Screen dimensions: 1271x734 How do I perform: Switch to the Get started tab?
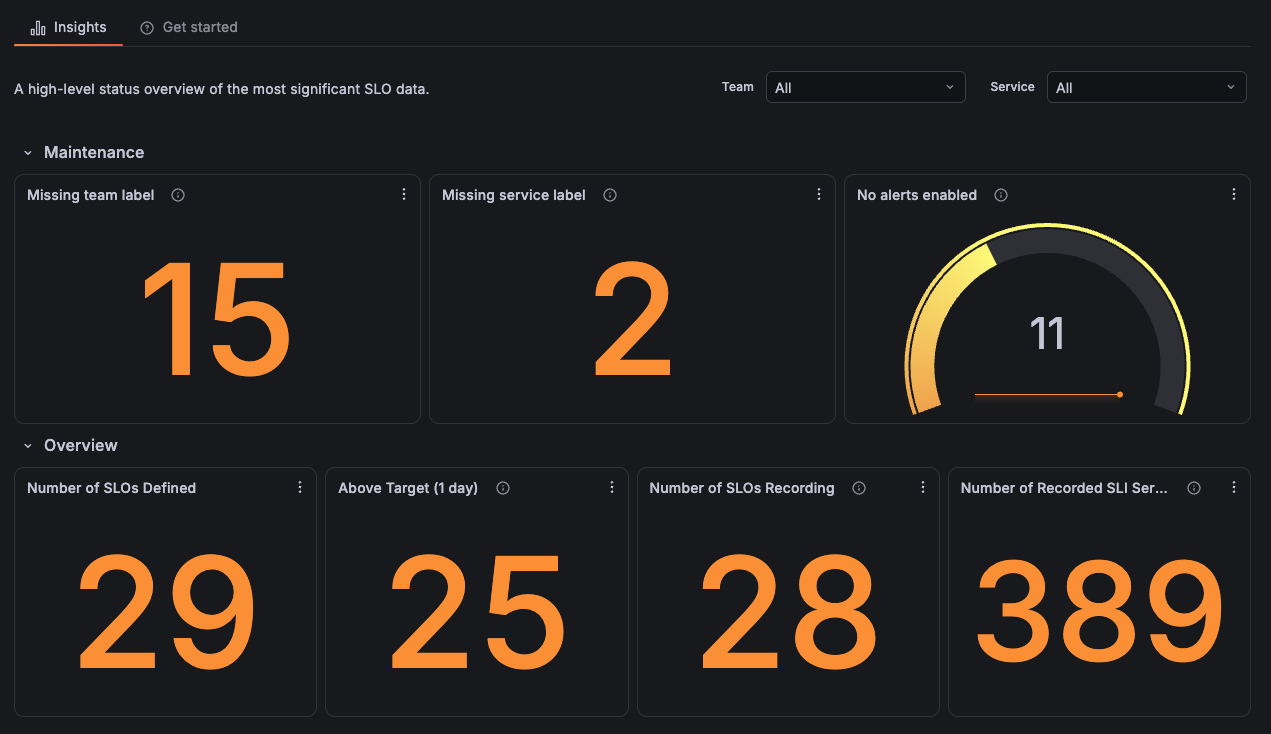pos(189,27)
